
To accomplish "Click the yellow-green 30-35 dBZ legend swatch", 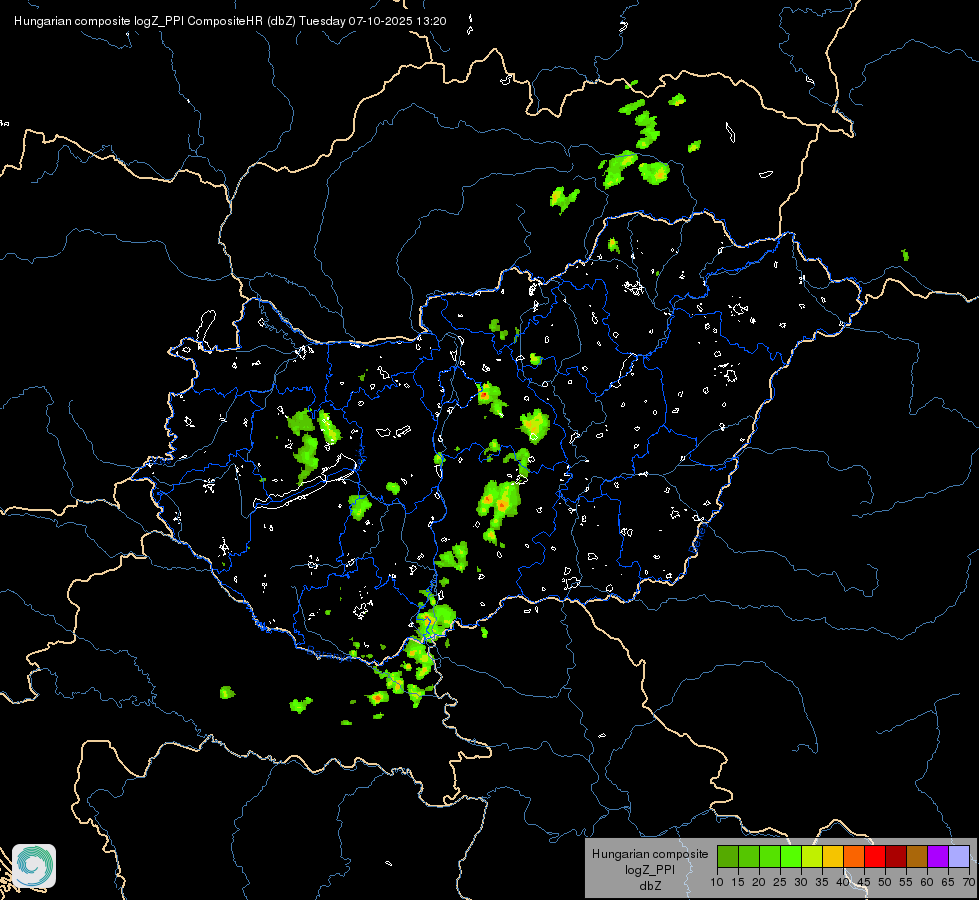I will tap(812, 856).
